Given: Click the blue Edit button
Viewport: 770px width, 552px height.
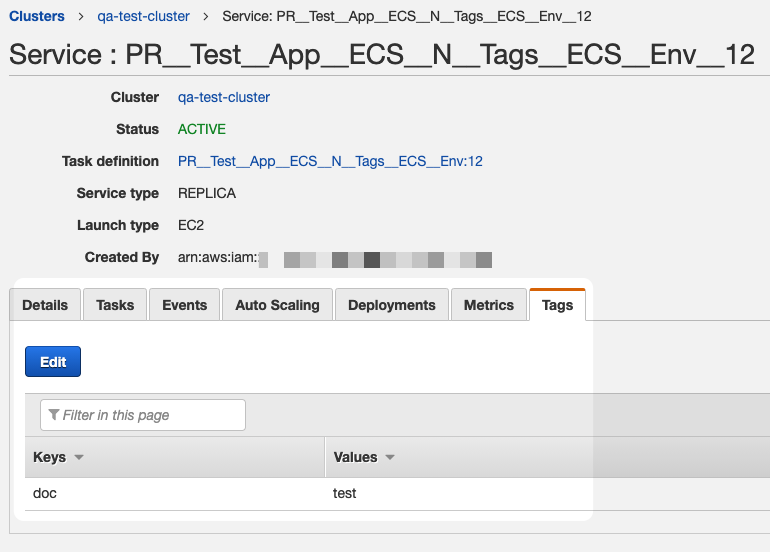Looking at the screenshot, I should (x=53, y=362).
